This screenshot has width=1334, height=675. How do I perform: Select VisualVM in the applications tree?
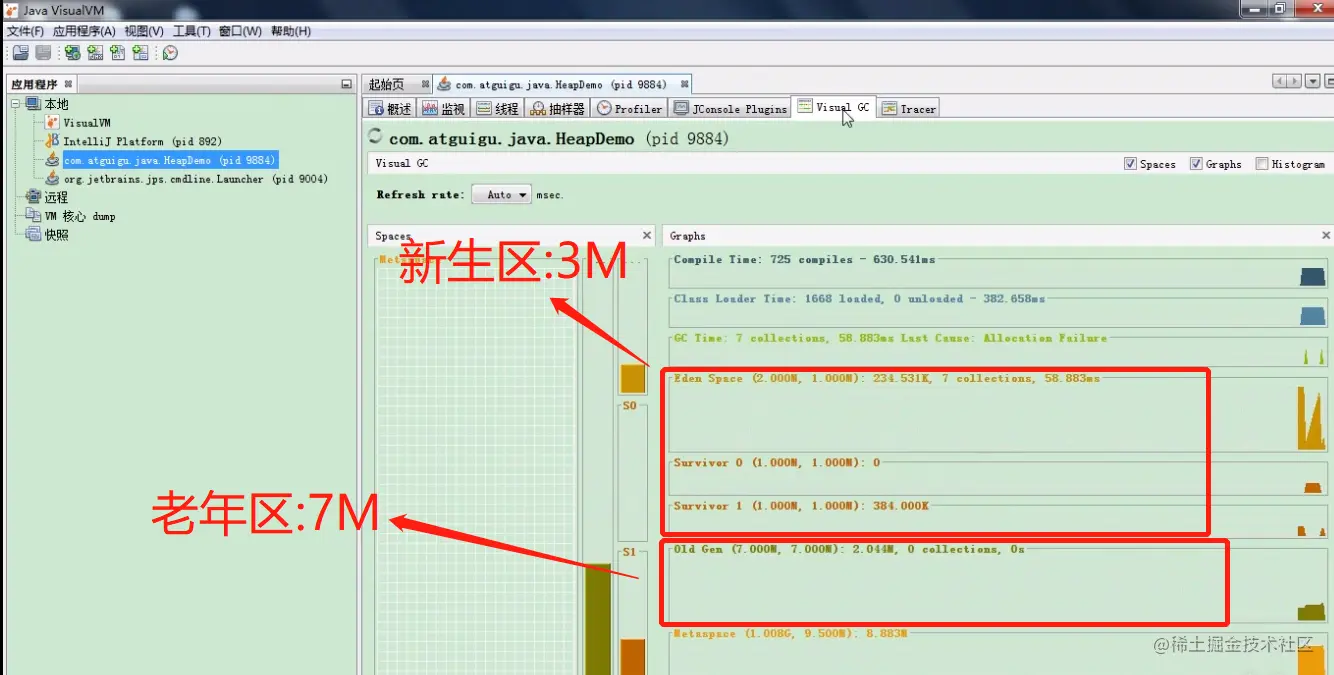pos(87,123)
